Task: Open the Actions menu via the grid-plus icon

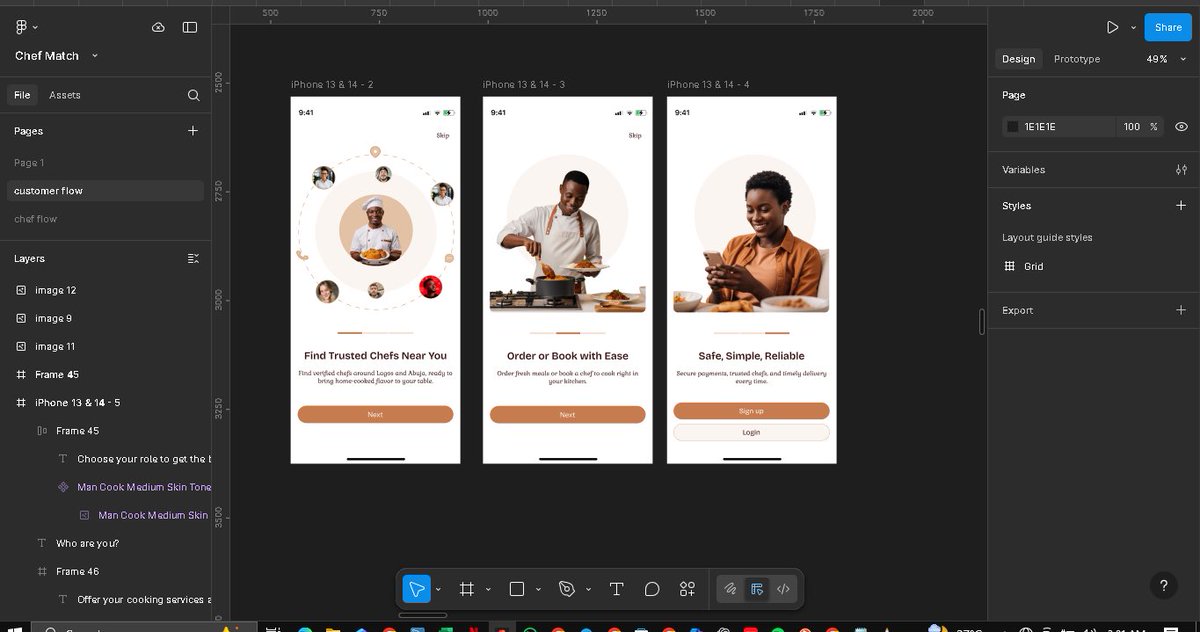Action: pos(687,589)
